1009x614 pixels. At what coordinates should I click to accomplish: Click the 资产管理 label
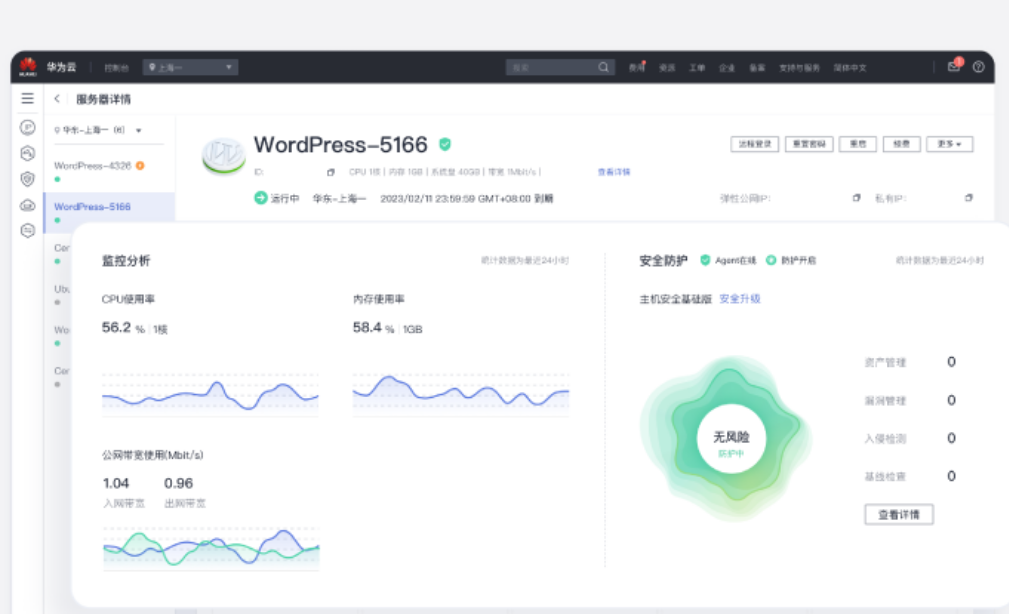(x=885, y=362)
